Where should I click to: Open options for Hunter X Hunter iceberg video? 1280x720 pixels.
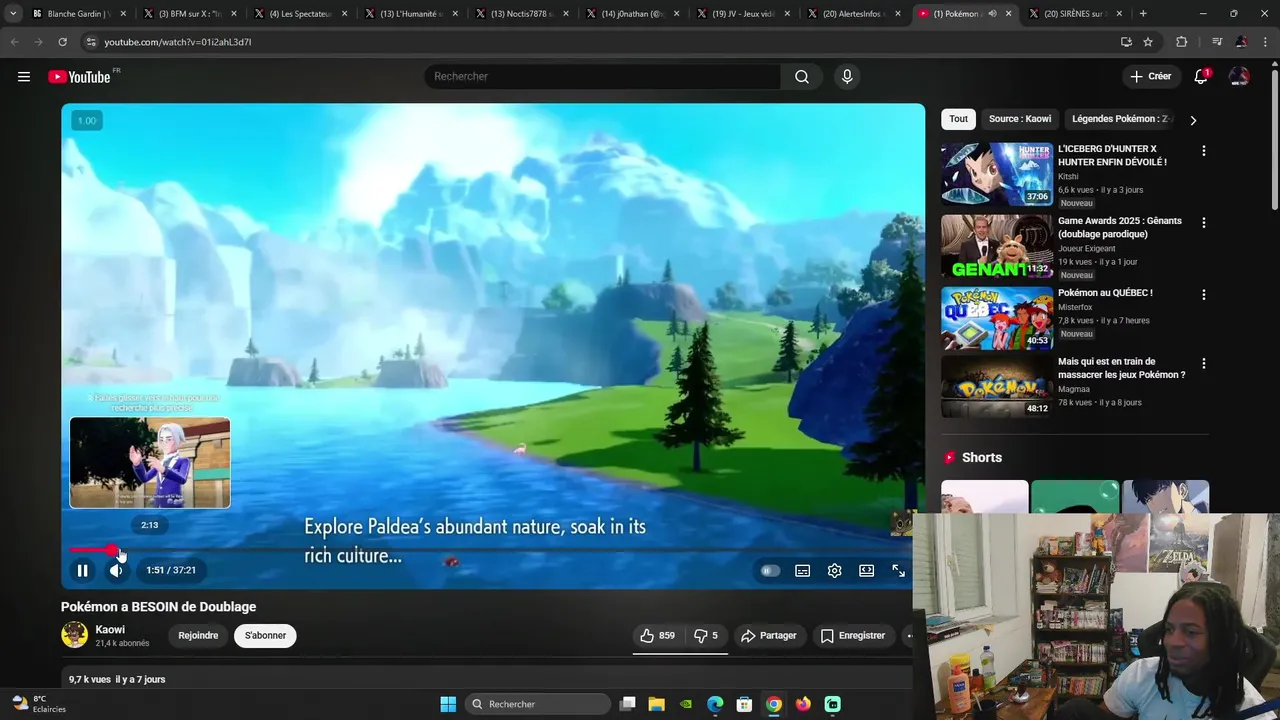tap(1203, 151)
